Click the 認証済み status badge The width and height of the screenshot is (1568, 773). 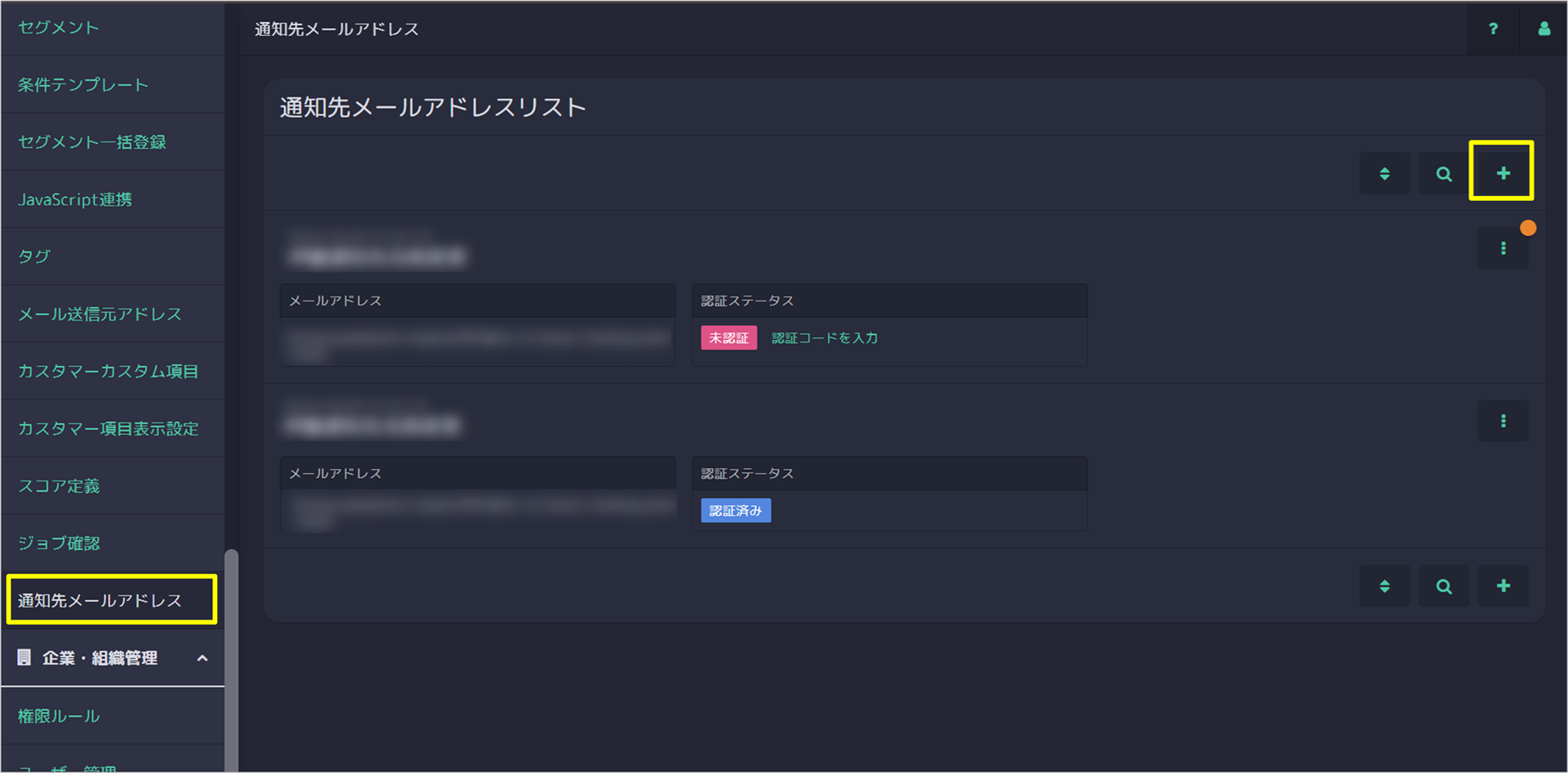(734, 510)
